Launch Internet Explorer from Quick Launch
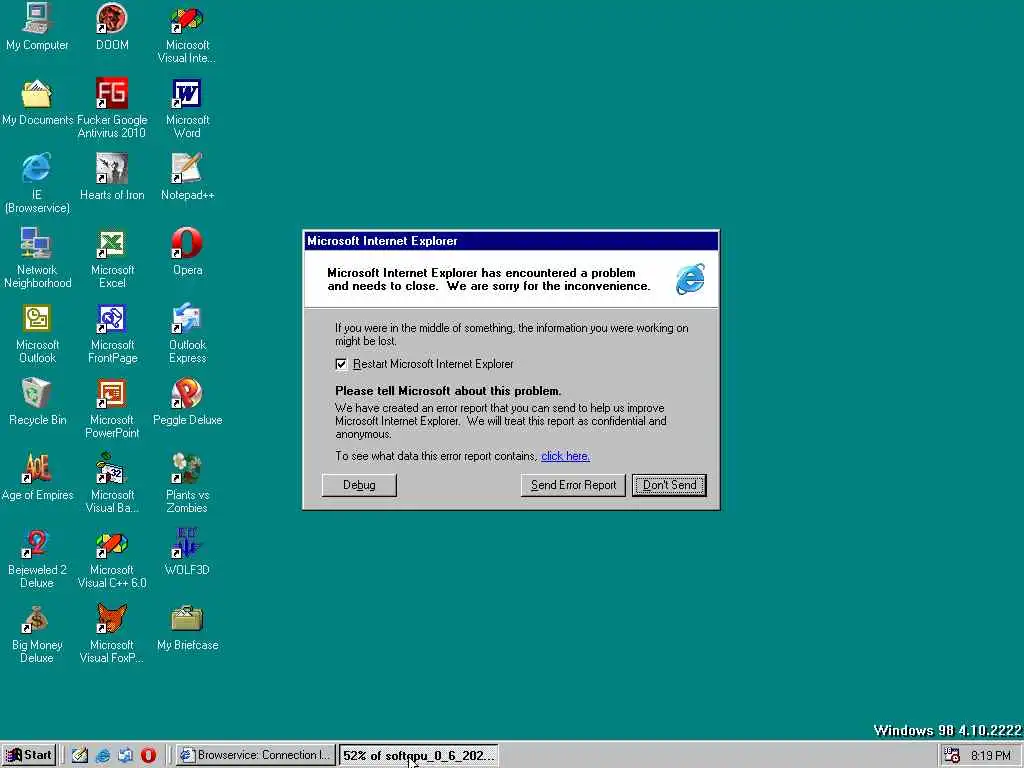This screenshot has height=768, width=1024. pos(103,755)
